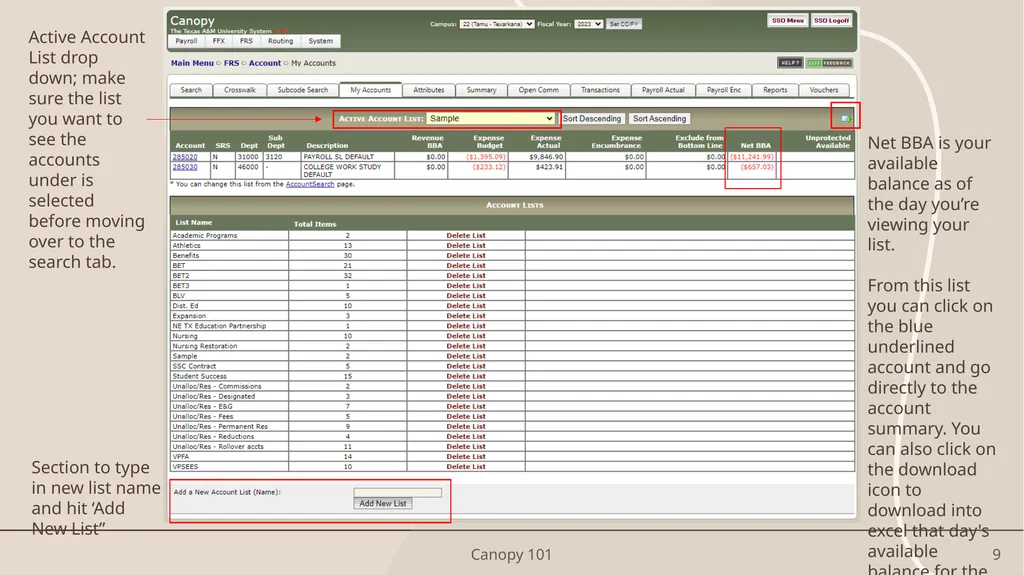Switch to the Crosswalk tab
Image resolution: width=1024 pixels, height=575 pixels.
(x=240, y=90)
